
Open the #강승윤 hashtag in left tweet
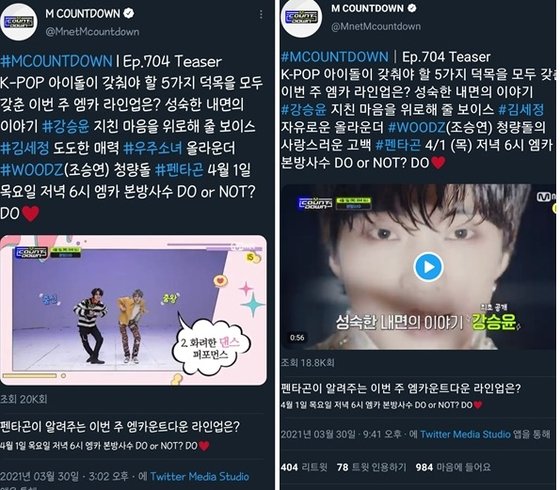66,126
